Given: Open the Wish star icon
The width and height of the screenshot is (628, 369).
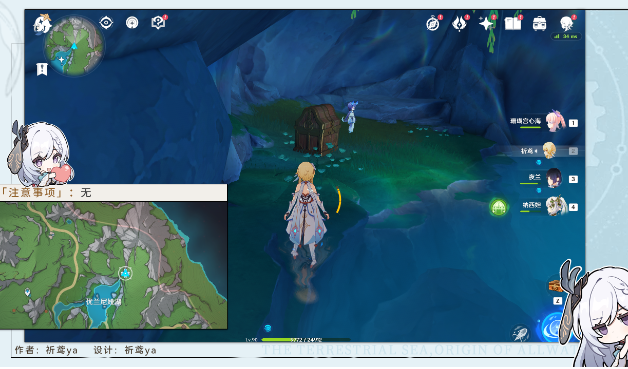Looking at the screenshot, I should coord(486,24).
